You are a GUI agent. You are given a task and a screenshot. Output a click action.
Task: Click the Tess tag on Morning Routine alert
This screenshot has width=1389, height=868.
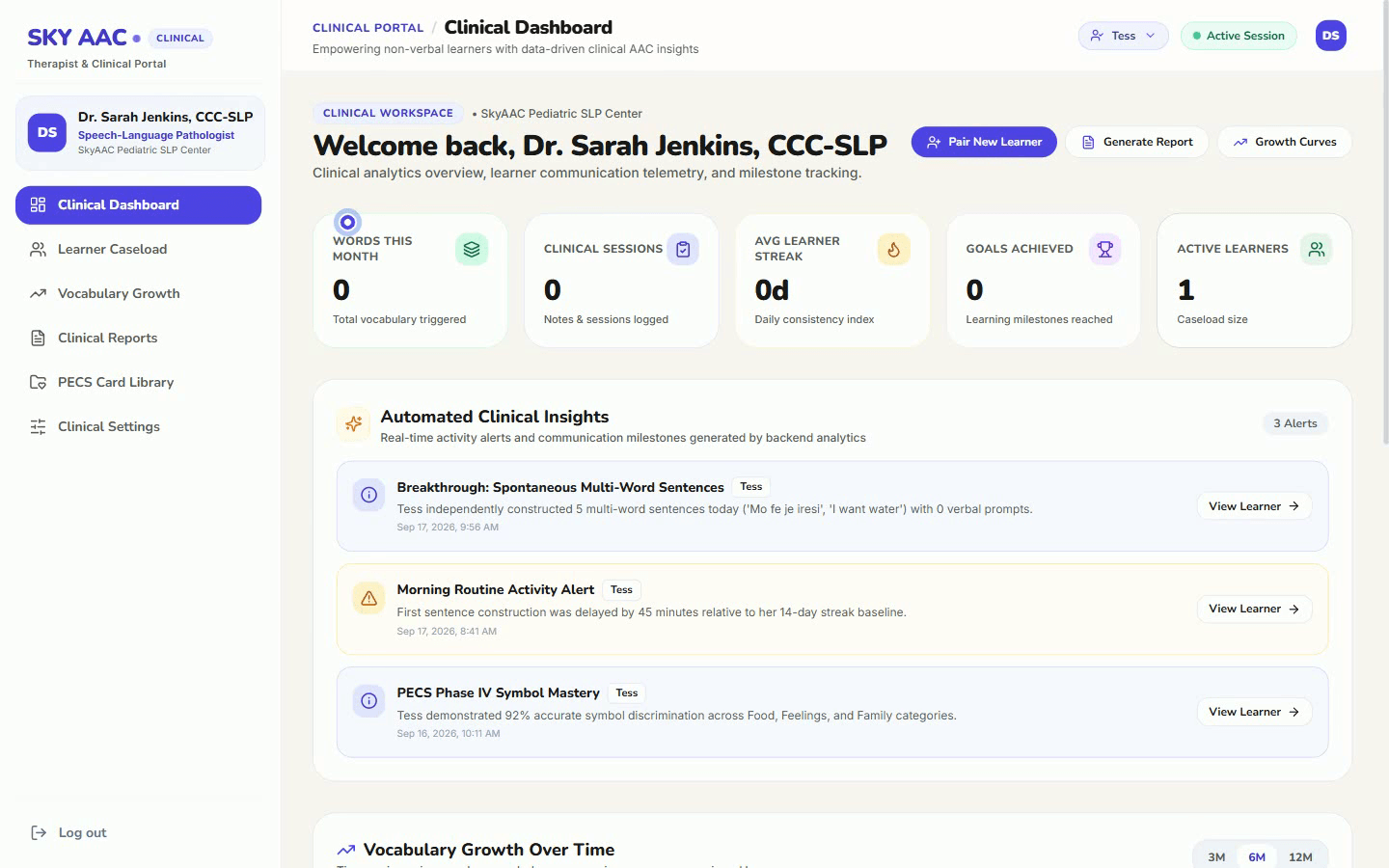tap(621, 590)
